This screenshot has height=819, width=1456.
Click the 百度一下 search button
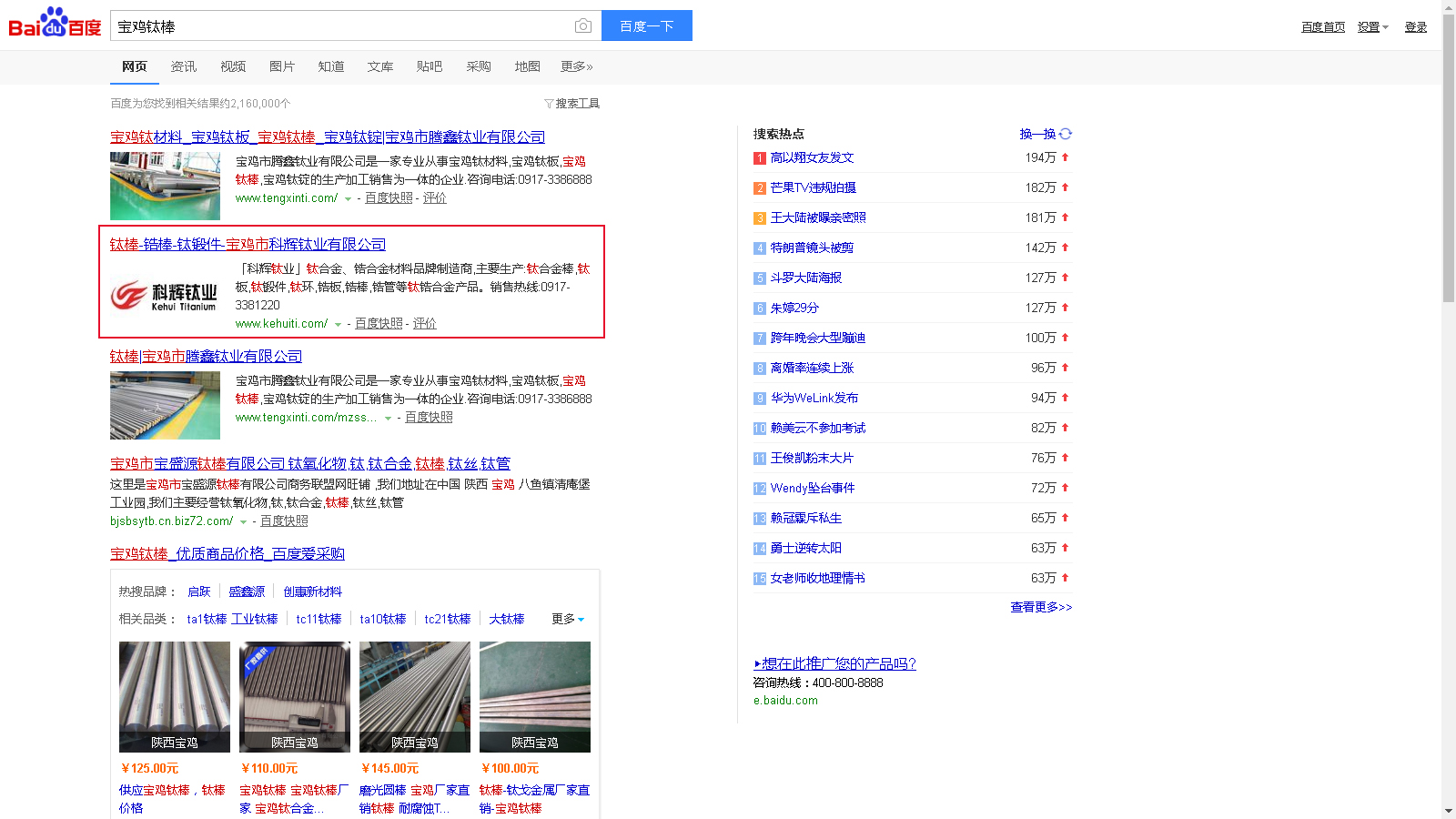click(x=647, y=25)
